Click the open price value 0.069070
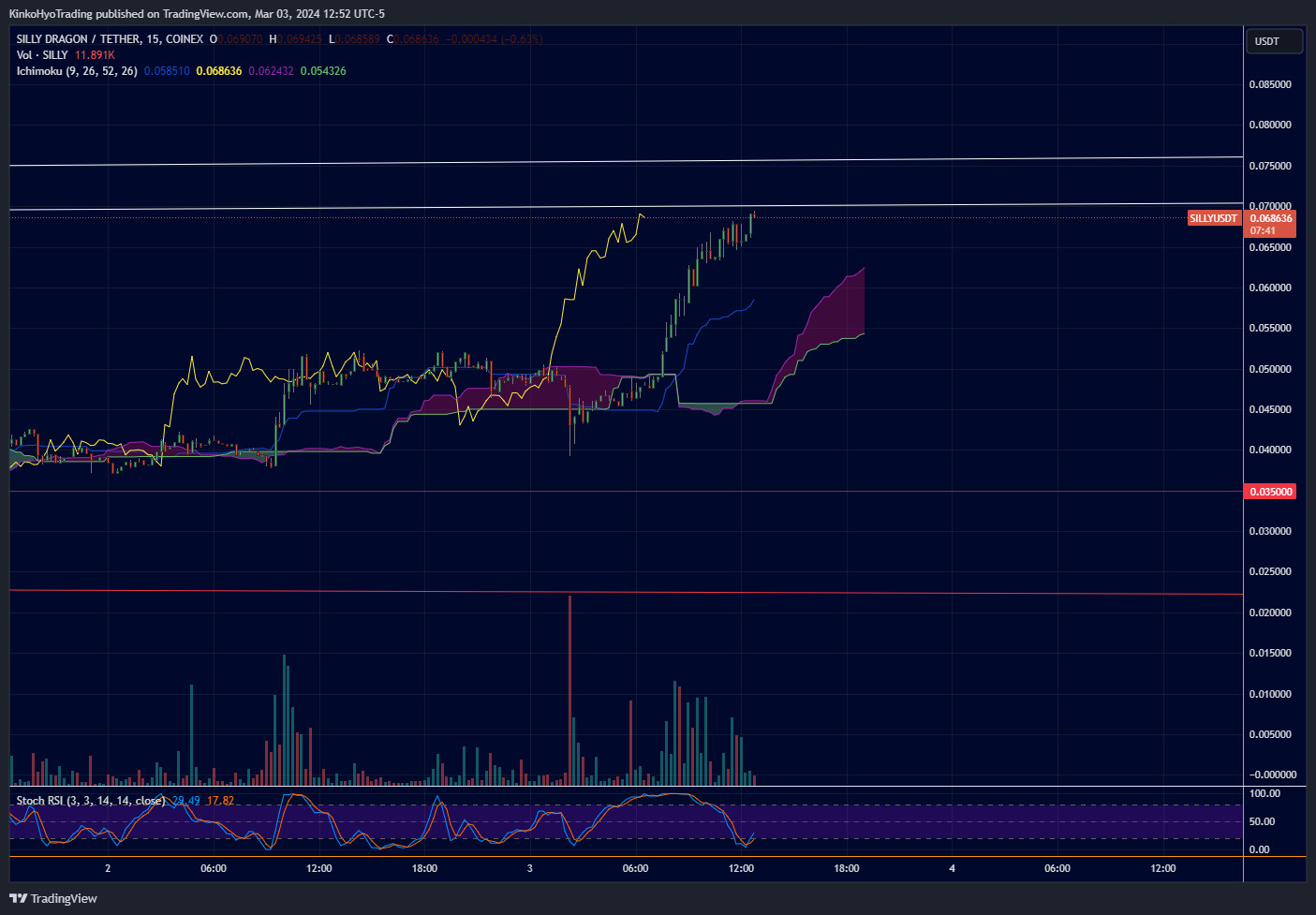The image size is (1316, 915). click(241, 39)
